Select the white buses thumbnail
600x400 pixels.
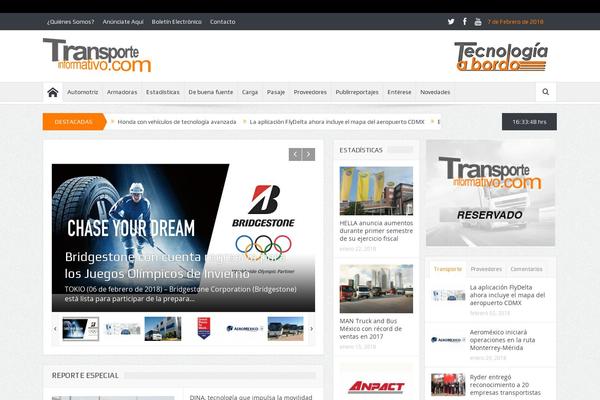click(285, 329)
